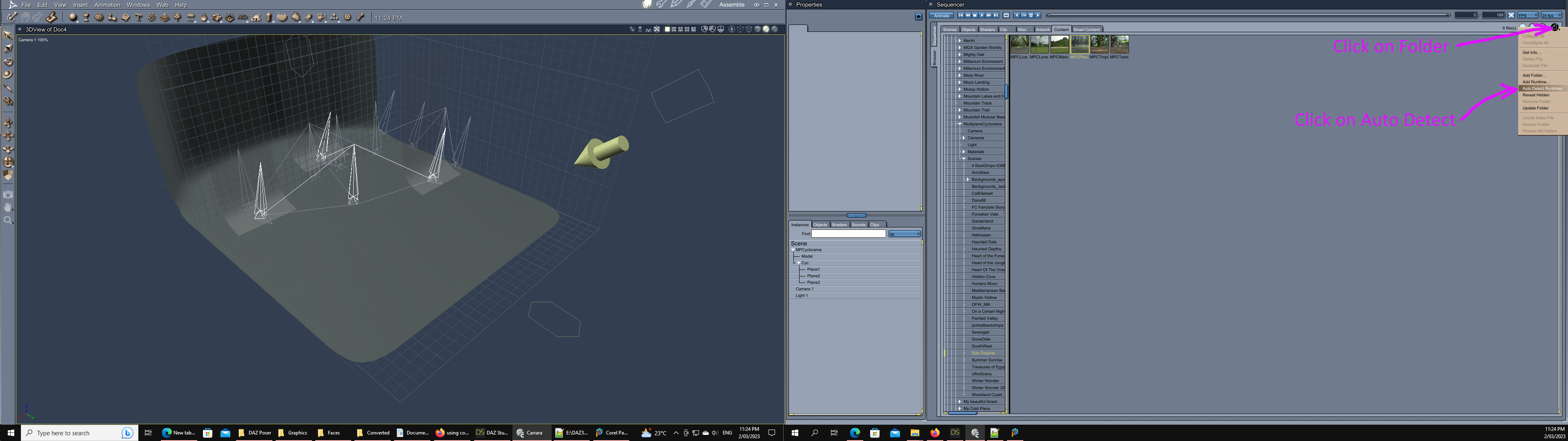The width and height of the screenshot is (1568, 441).
Task: Toggle the loop playback button
Action: 1006,15
